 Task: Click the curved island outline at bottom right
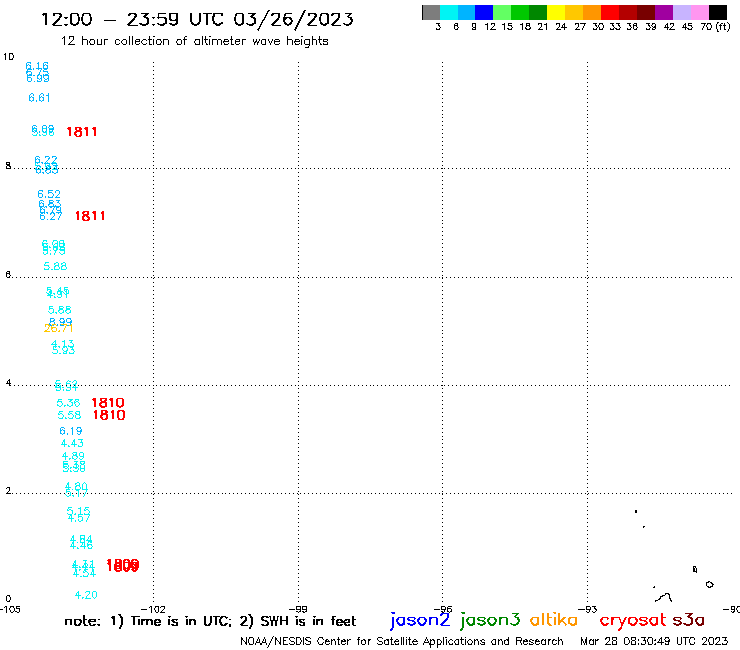664,598
